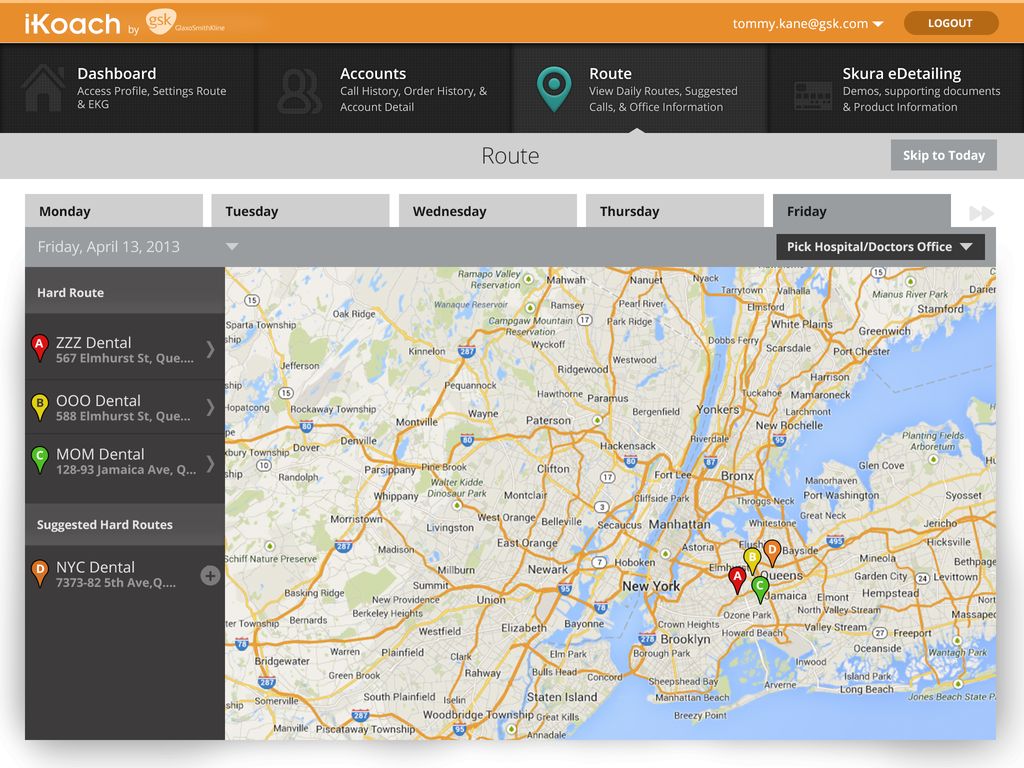Click yellow marker B on the map

point(752,561)
